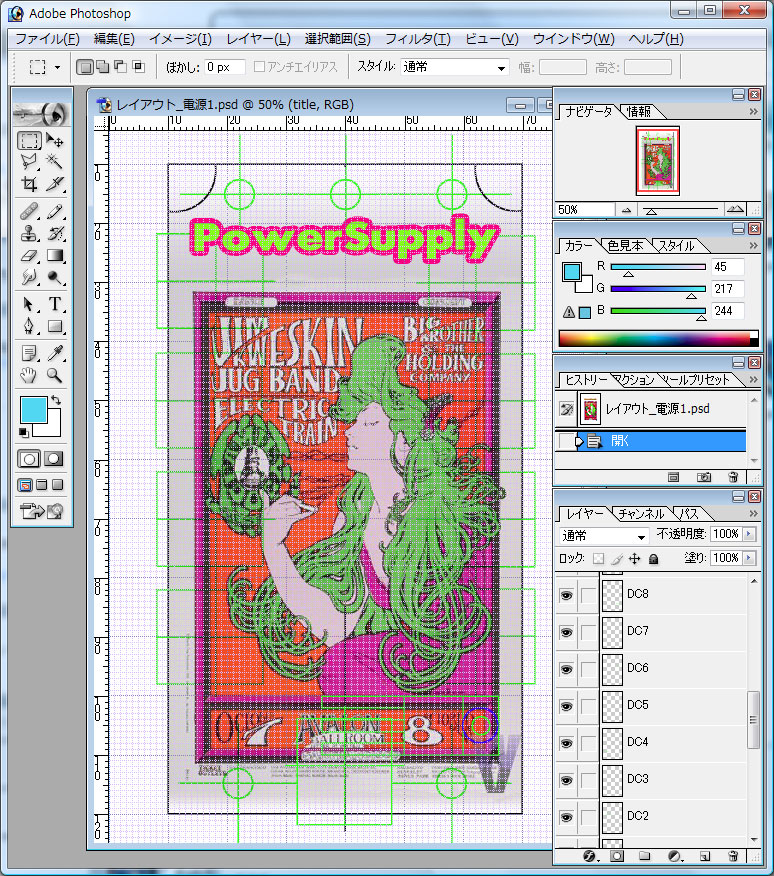Image resolution: width=774 pixels, height=876 pixels.
Task: Hide the DC8 layer
Action: pos(566,596)
